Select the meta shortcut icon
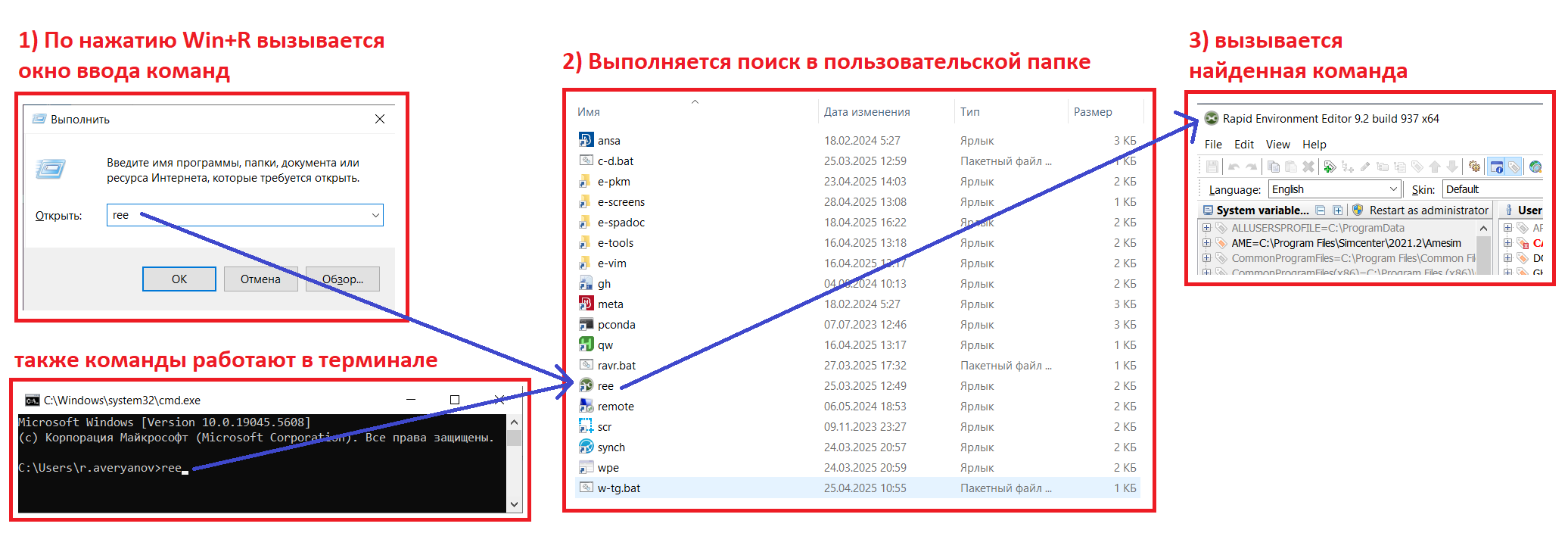 pyautogui.click(x=586, y=304)
